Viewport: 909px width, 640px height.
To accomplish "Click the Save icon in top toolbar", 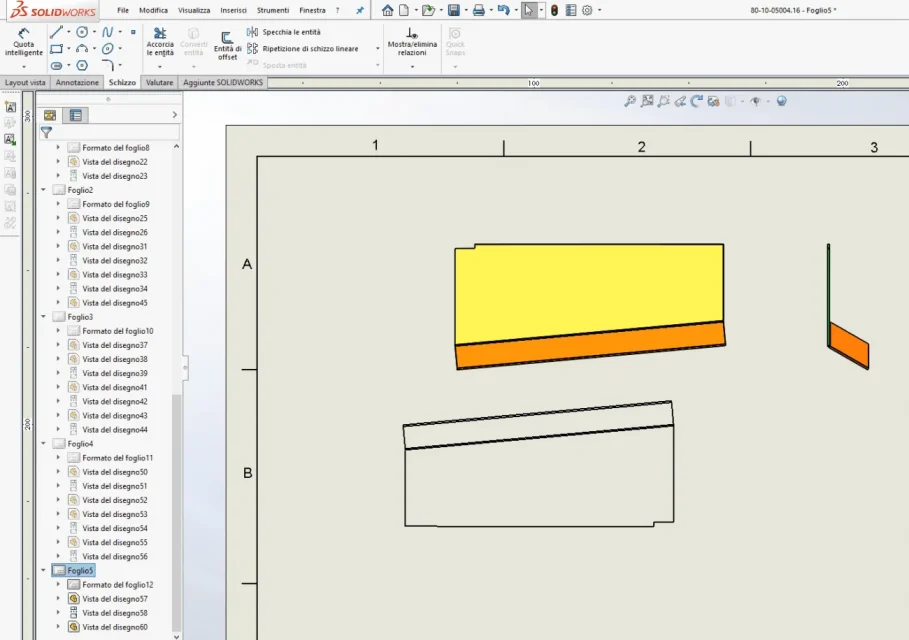I will [454, 10].
